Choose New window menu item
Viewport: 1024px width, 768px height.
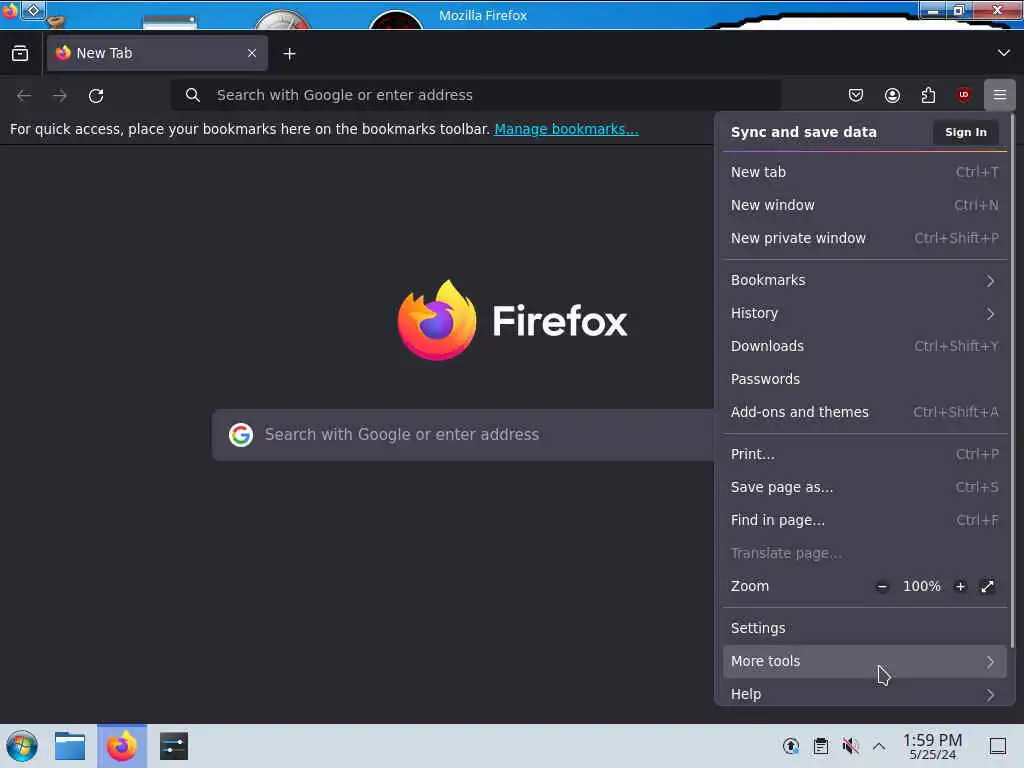[865, 205]
